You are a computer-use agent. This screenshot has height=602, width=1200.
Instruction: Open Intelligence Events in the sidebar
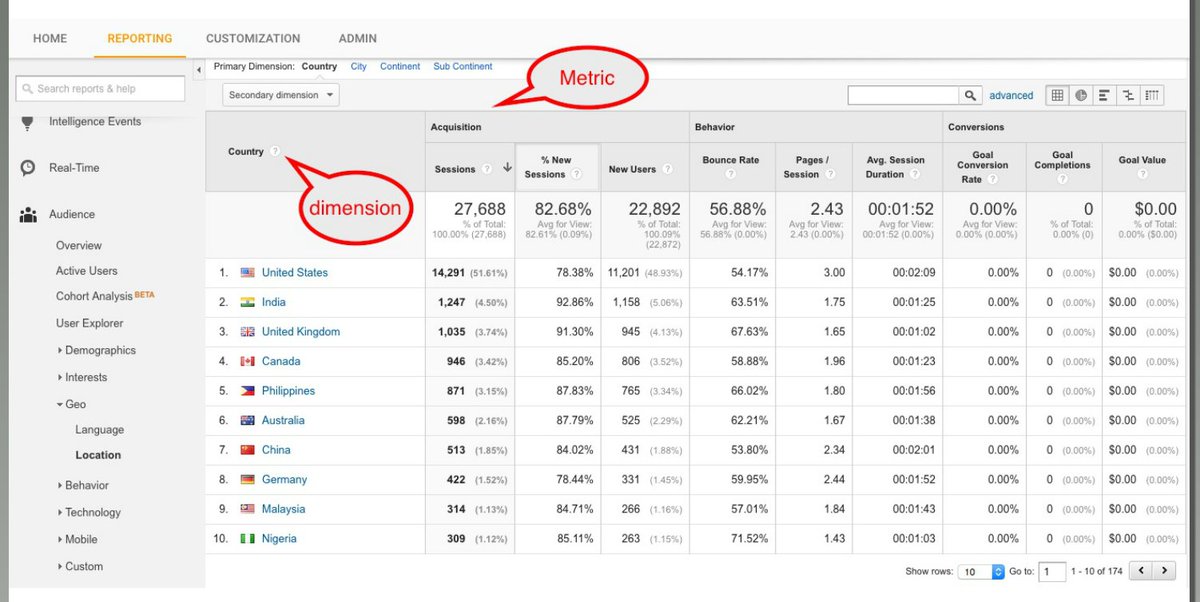(x=95, y=121)
